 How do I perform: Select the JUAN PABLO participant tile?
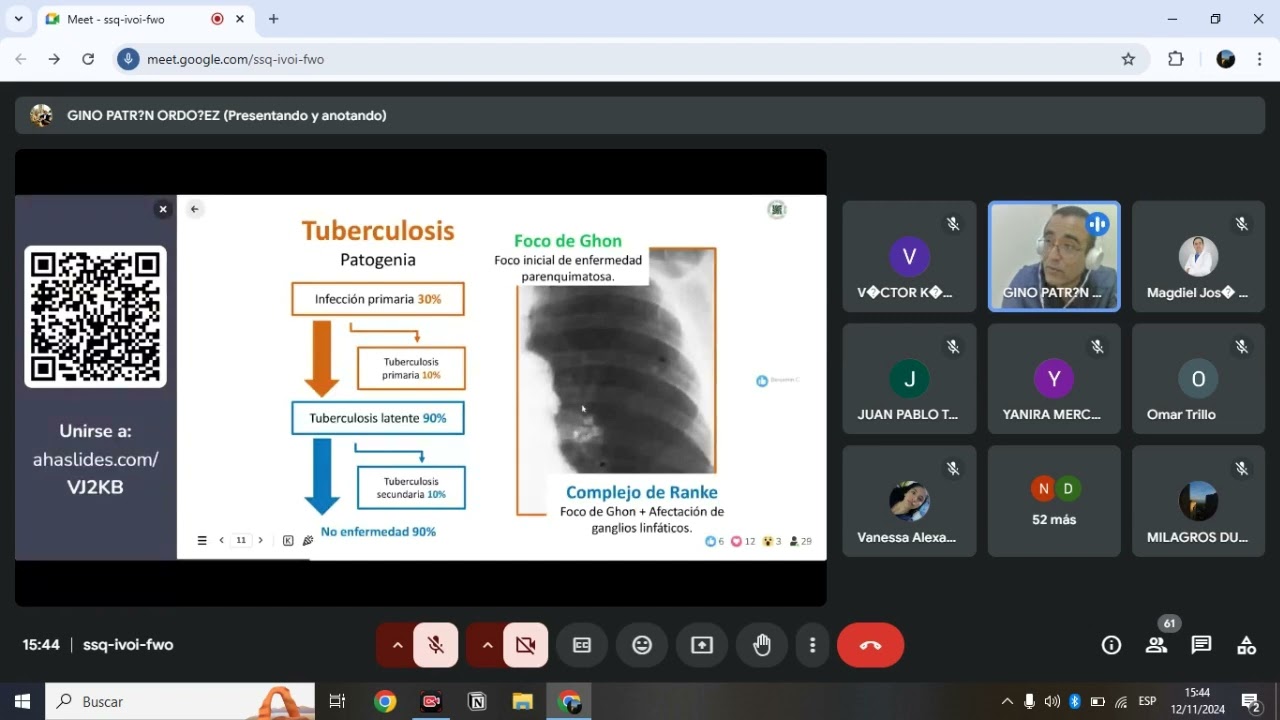click(909, 379)
